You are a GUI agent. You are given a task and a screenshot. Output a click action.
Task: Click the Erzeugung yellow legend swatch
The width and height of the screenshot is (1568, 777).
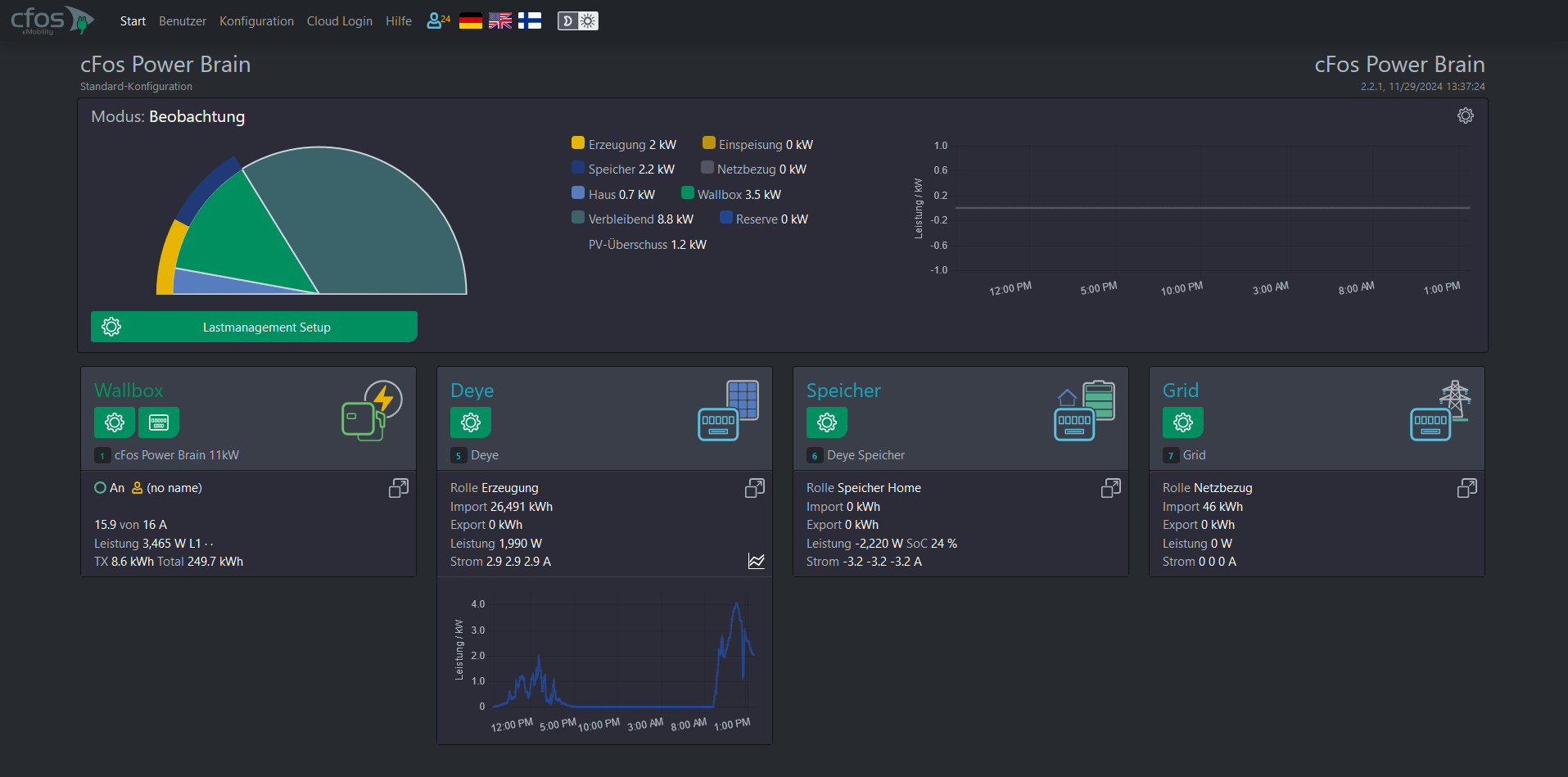click(x=578, y=143)
